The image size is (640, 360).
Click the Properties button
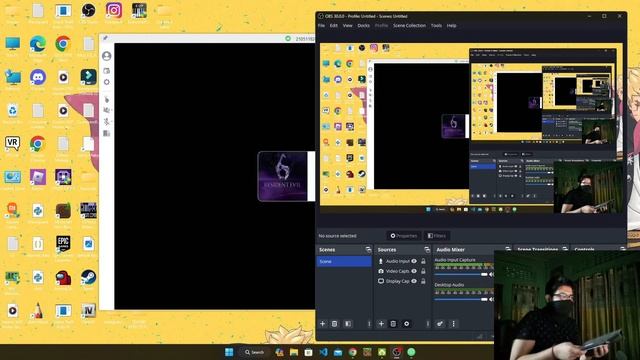pyautogui.click(x=404, y=236)
